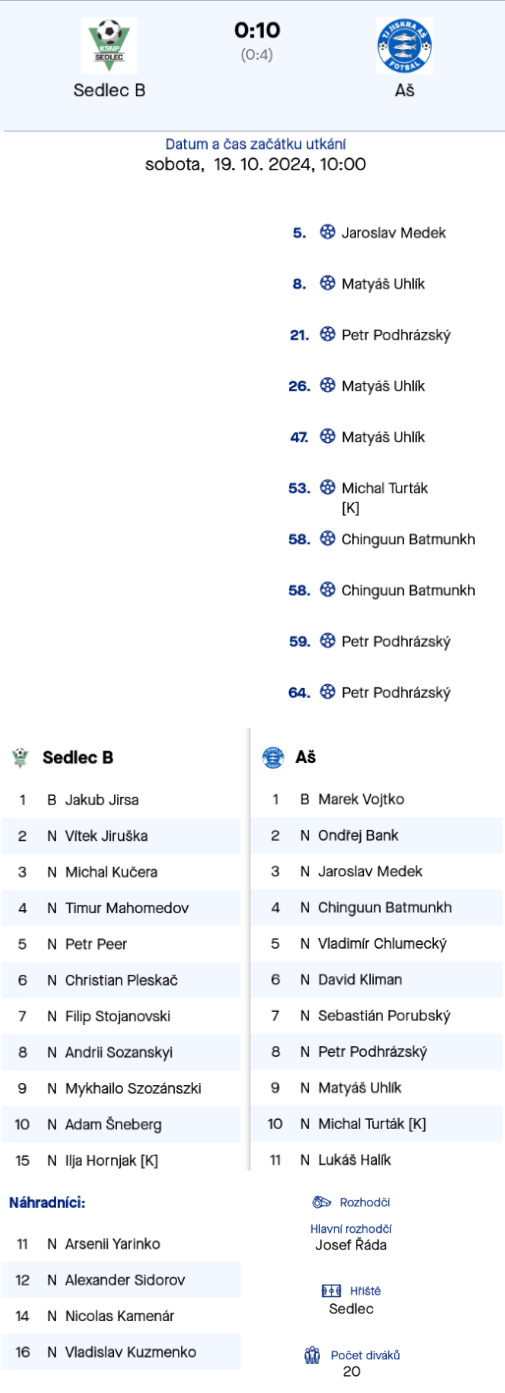Open captain Ilja Hornjak's lineup row
Viewport: 505px width, 1393px height.
tap(121, 1161)
